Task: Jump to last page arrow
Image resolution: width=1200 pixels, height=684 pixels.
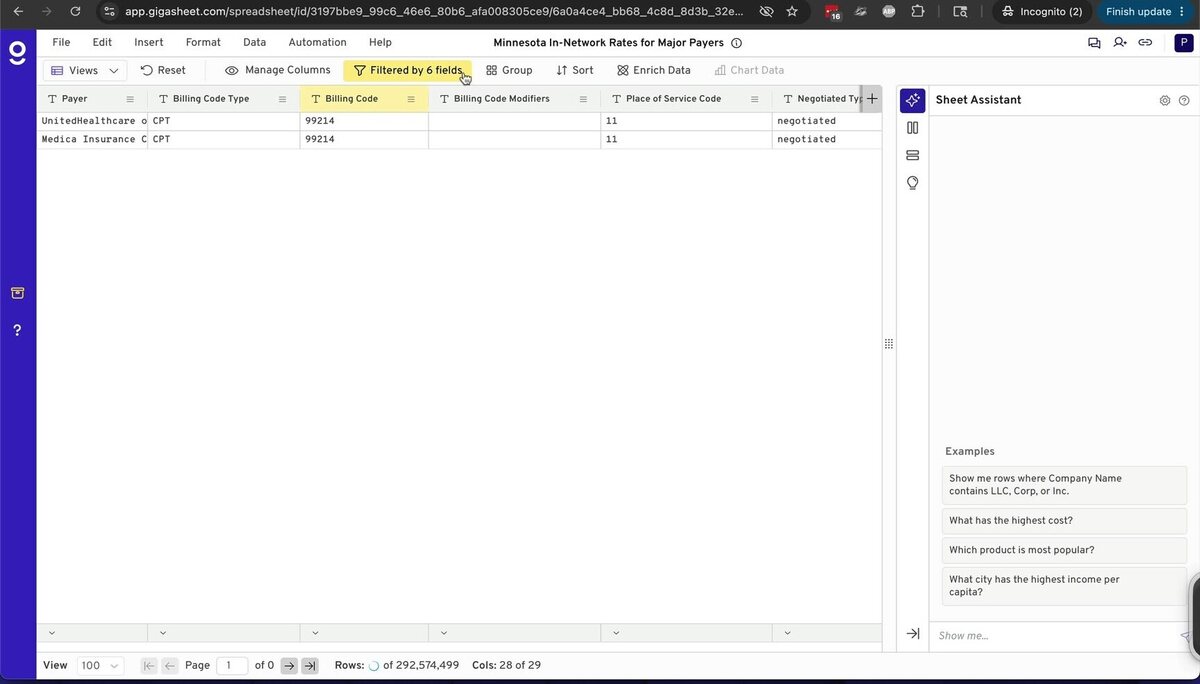Action: click(310, 665)
